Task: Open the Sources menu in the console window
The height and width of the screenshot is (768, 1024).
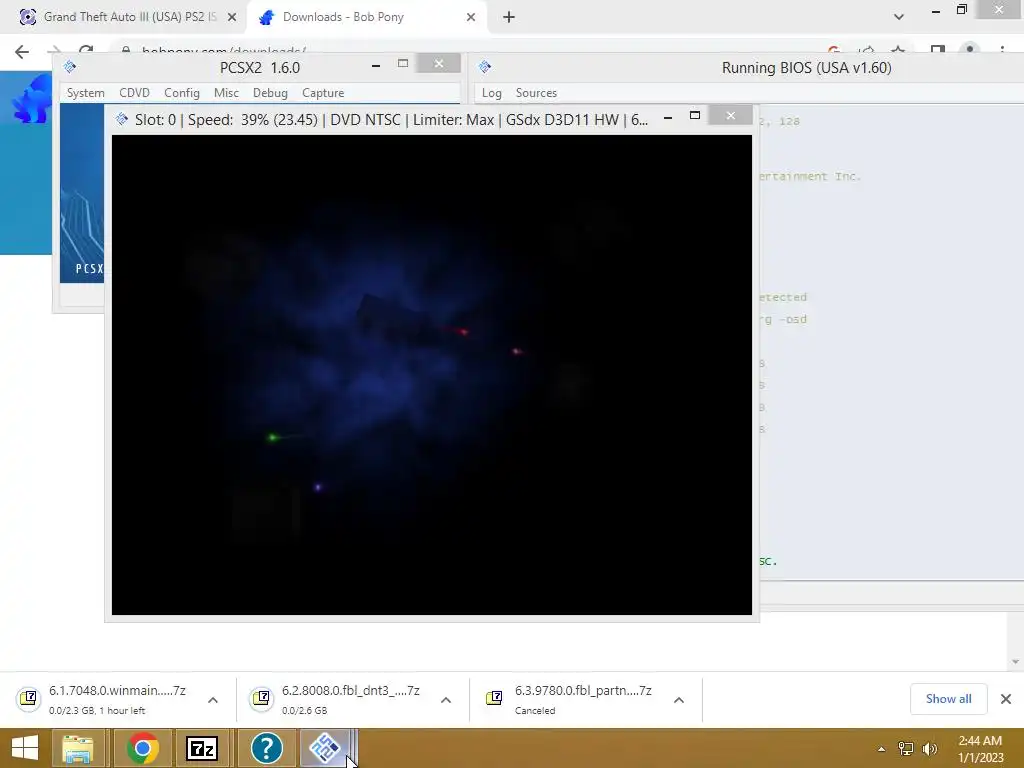Action: click(536, 93)
